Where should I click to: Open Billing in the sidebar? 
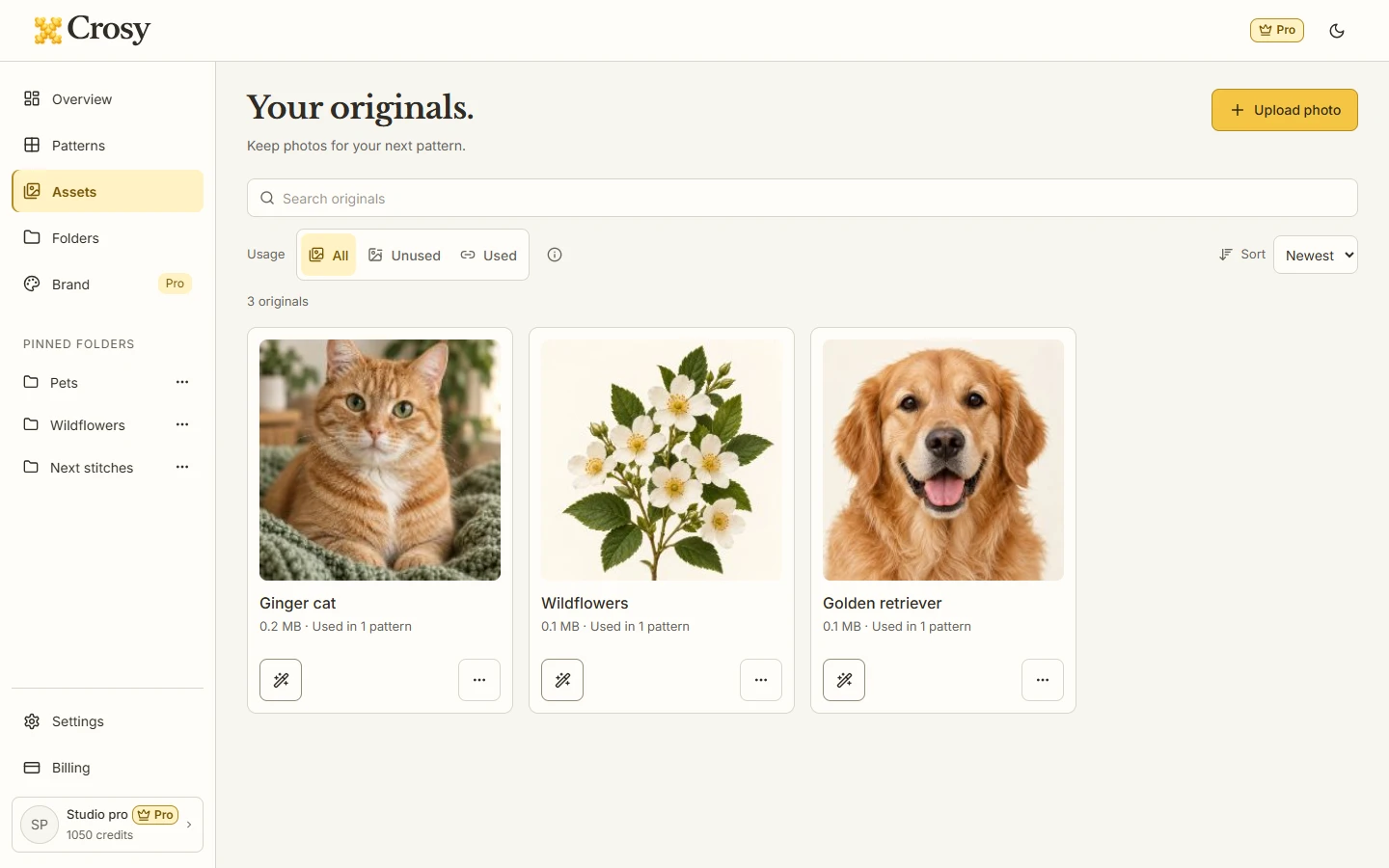108,768
